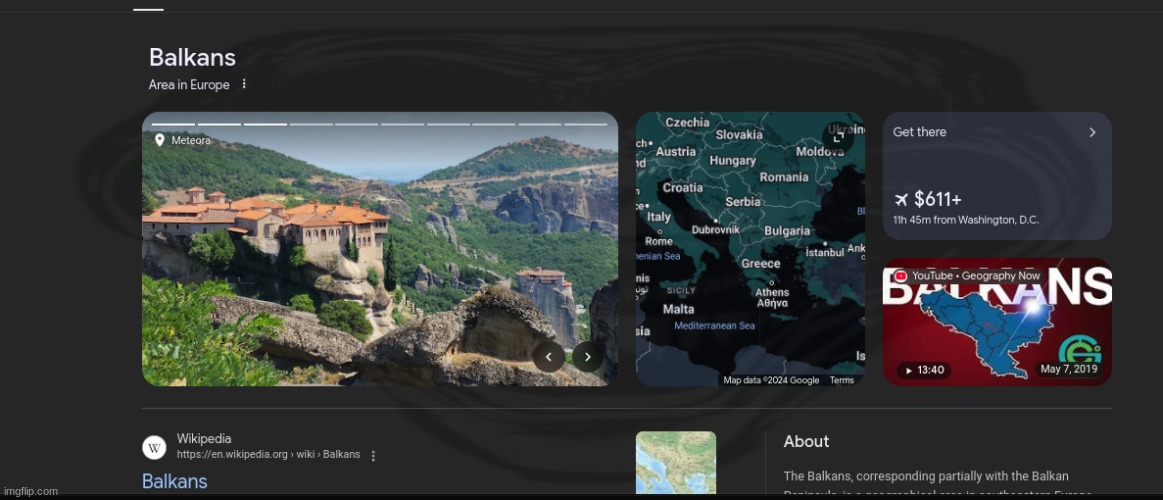This screenshot has height=500, width=1163.
Task: Show the previous Balkans photo
Action: click(x=549, y=357)
